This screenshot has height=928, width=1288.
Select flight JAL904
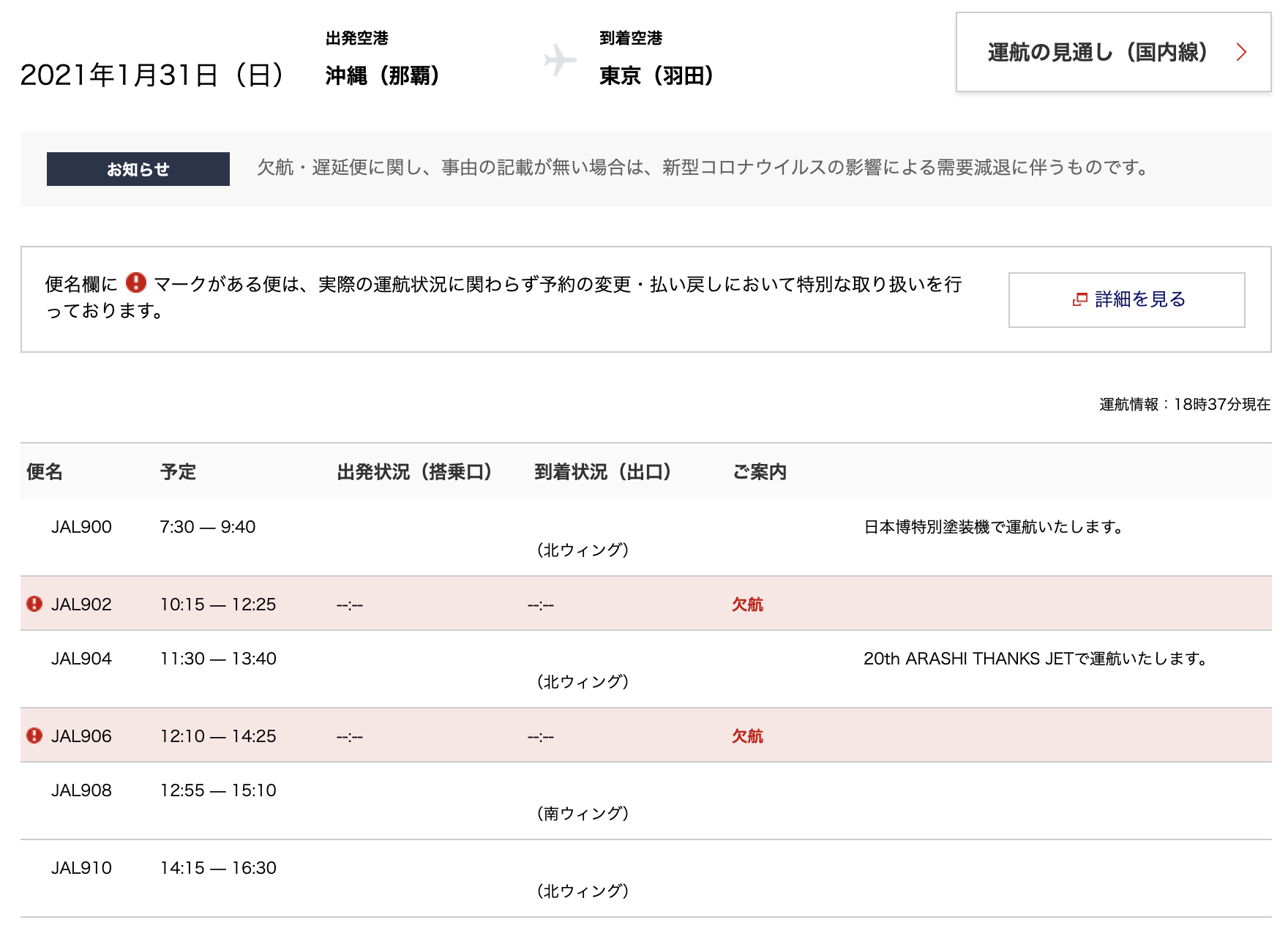click(x=81, y=659)
